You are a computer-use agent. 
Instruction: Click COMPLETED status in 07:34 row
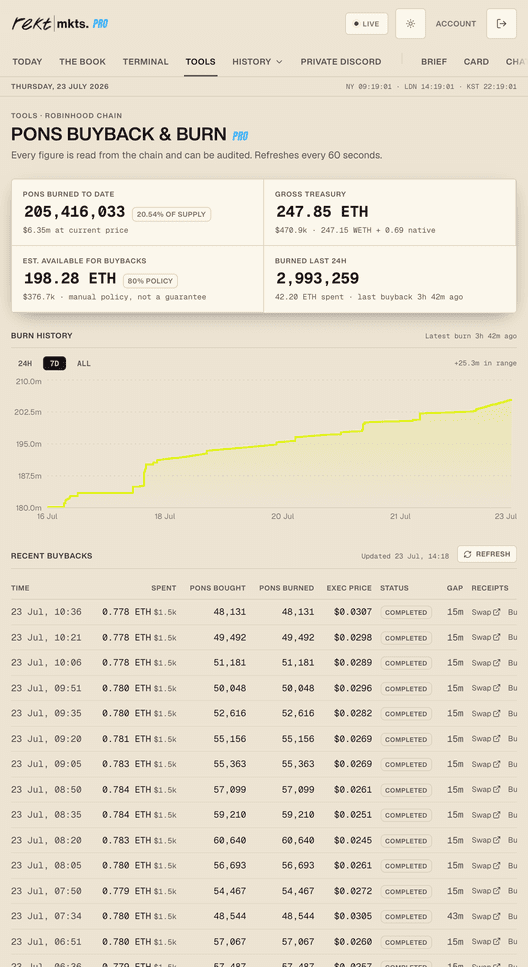click(x=406, y=916)
